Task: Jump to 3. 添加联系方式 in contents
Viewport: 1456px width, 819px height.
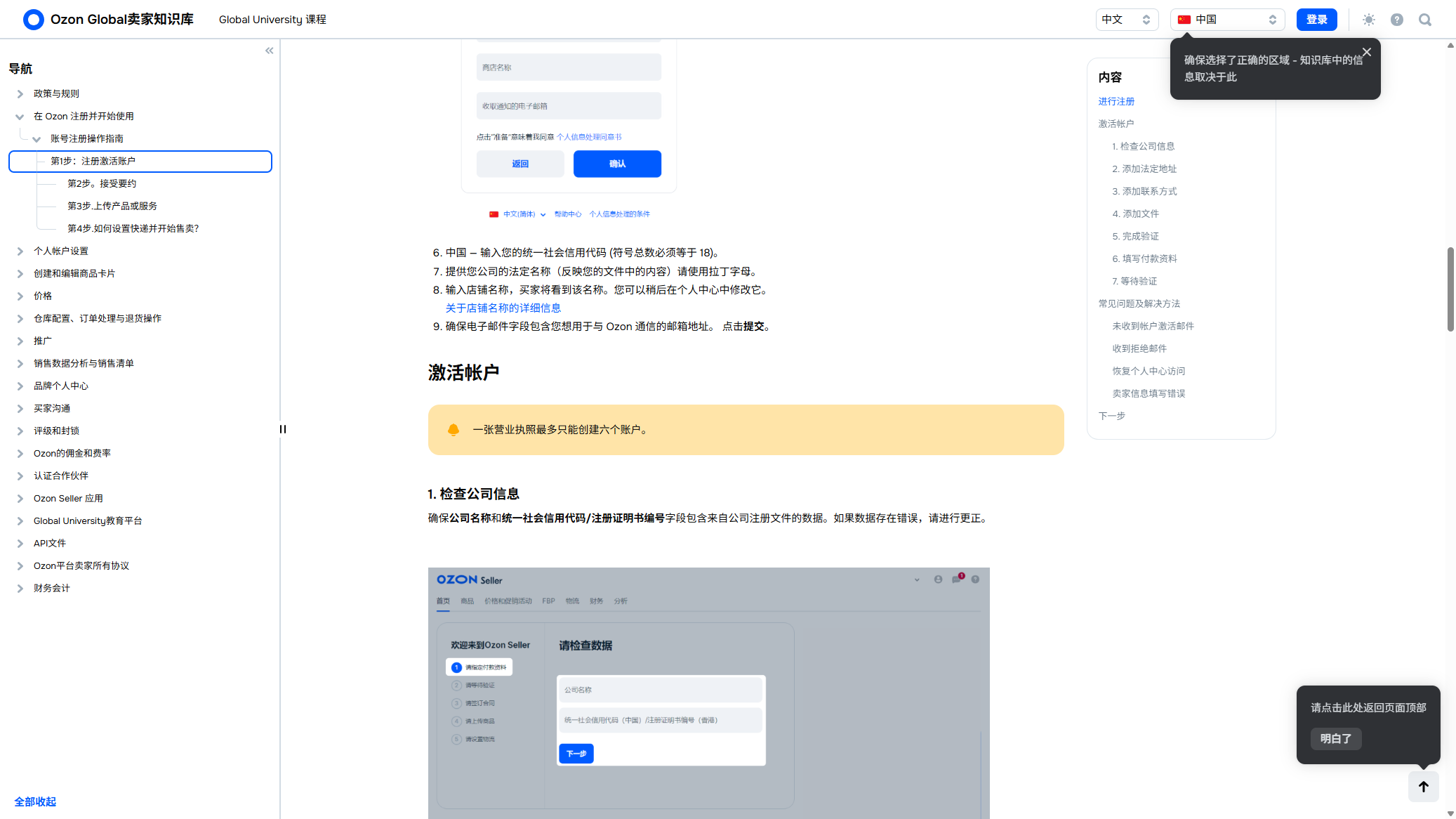Action: 1144,191
